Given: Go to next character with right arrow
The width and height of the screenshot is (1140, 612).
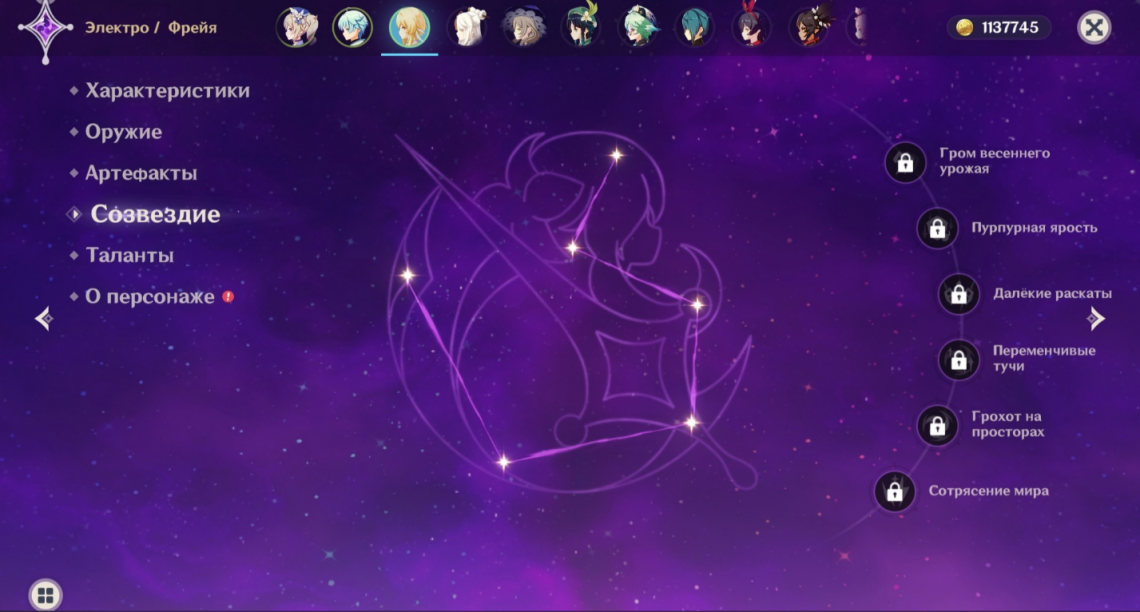Looking at the screenshot, I should [1097, 318].
